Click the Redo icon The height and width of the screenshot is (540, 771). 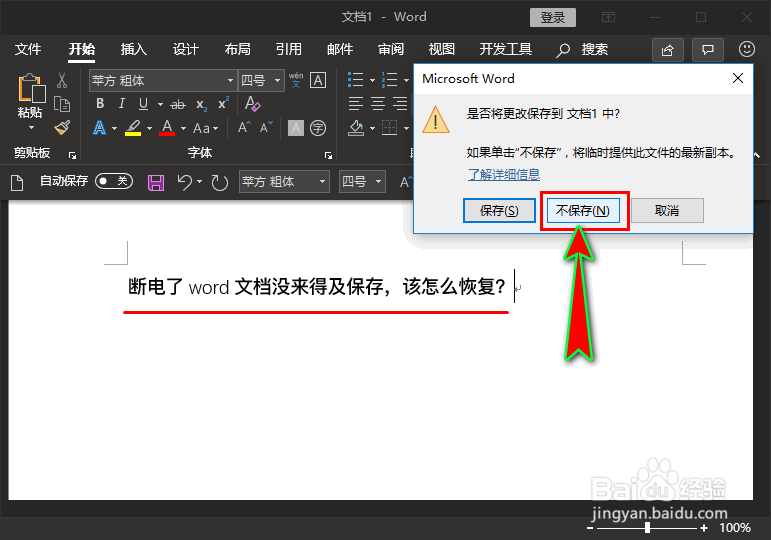click(x=219, y=182)
